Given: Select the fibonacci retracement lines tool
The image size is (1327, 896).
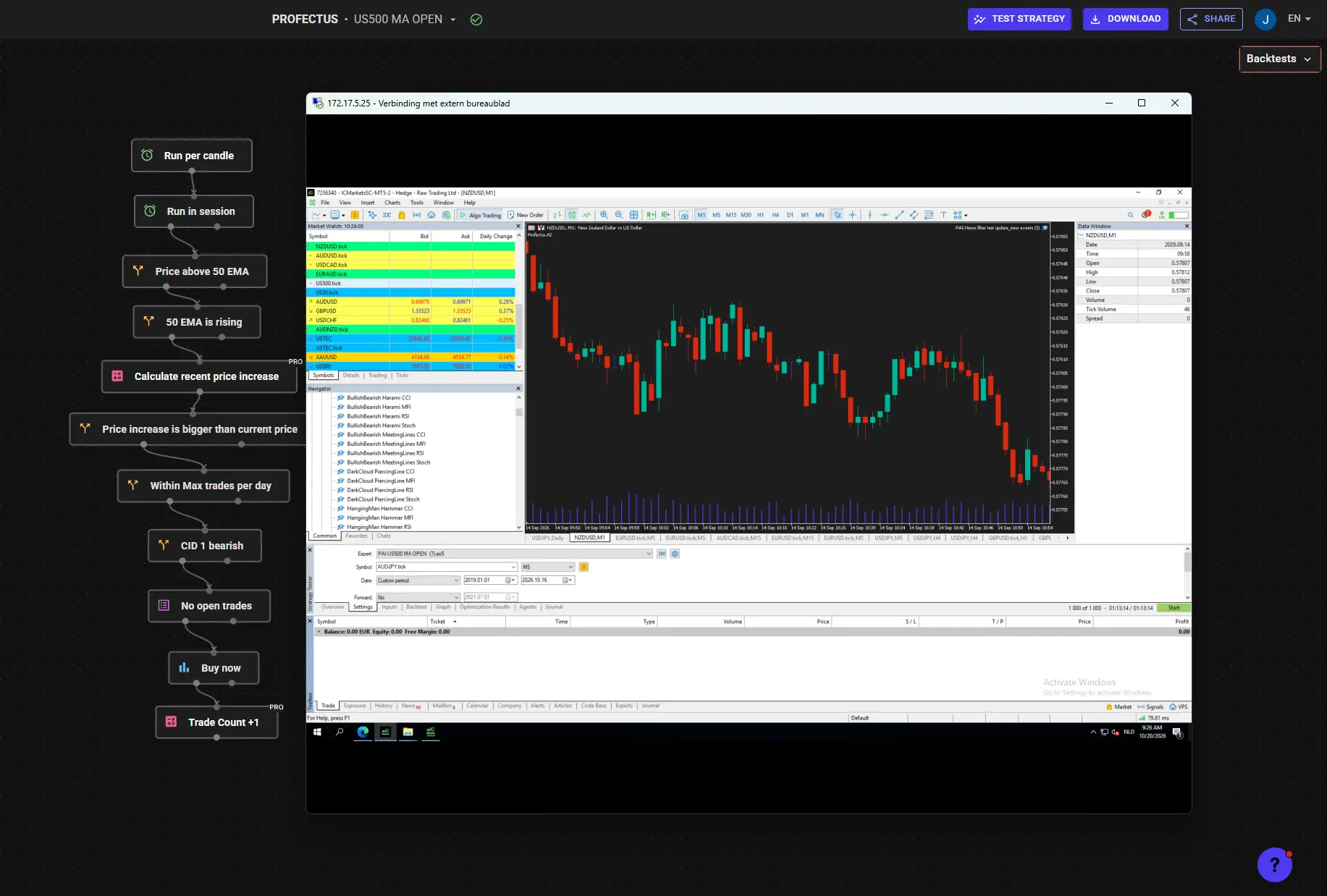Looking at the screenshot, I should [929, 215].
